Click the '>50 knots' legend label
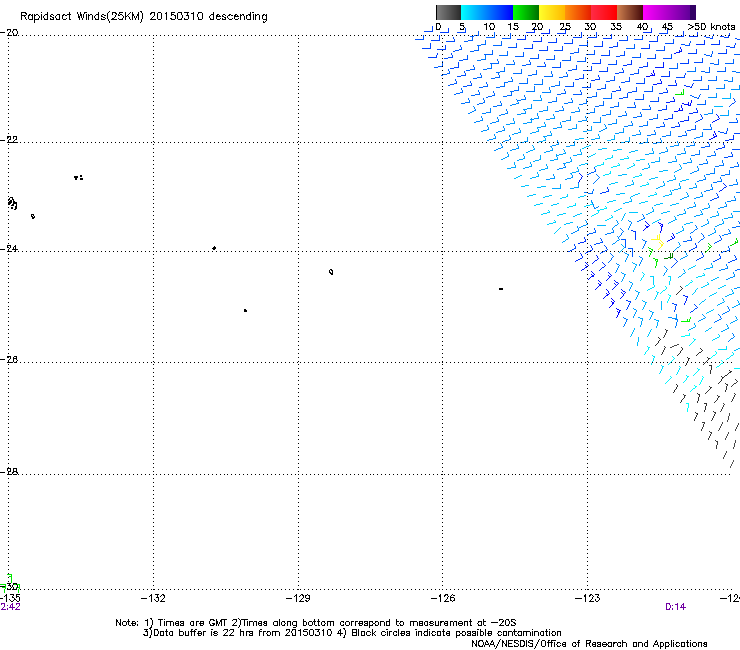This screenshot has height=650, width=740. (711, 27)
